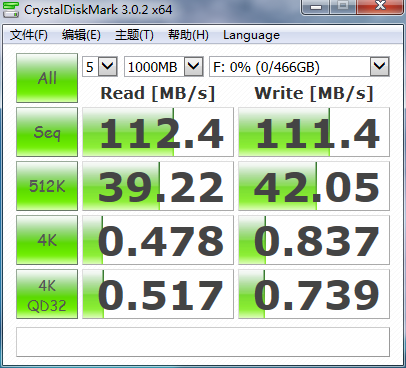The height and width of the screenshot is (368, 406).
Task: Start the 512K random test
Action: click(x=47, y=186)
